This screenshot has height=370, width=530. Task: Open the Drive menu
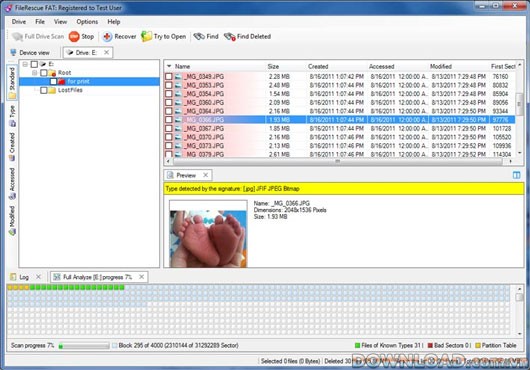pos(19,22)
